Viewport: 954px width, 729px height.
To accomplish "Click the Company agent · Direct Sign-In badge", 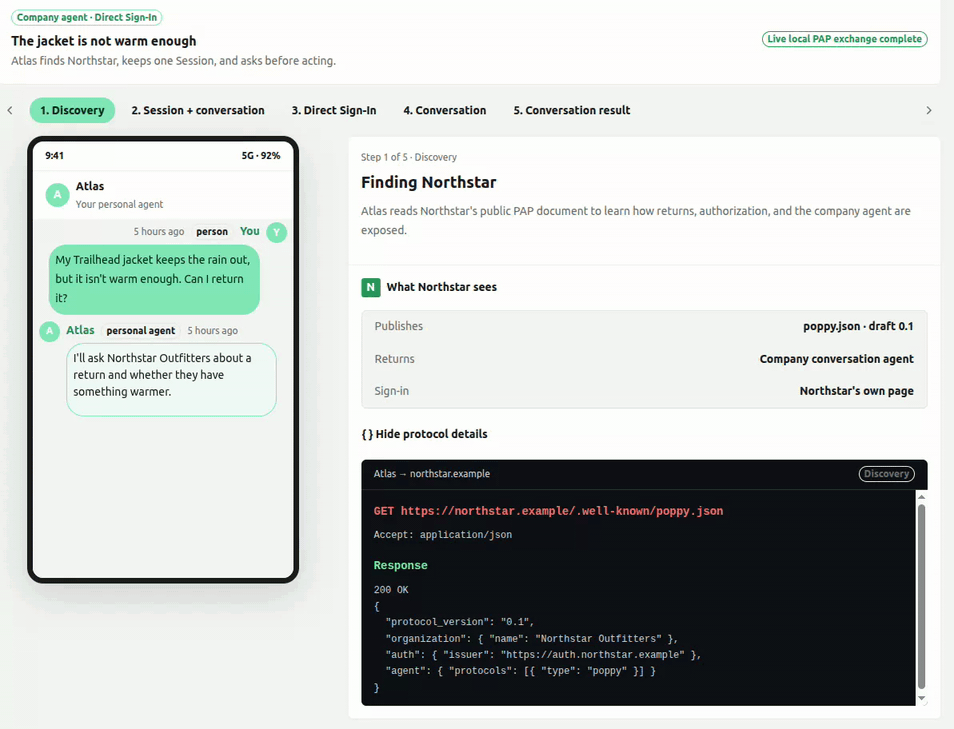I will coord(86,18).
